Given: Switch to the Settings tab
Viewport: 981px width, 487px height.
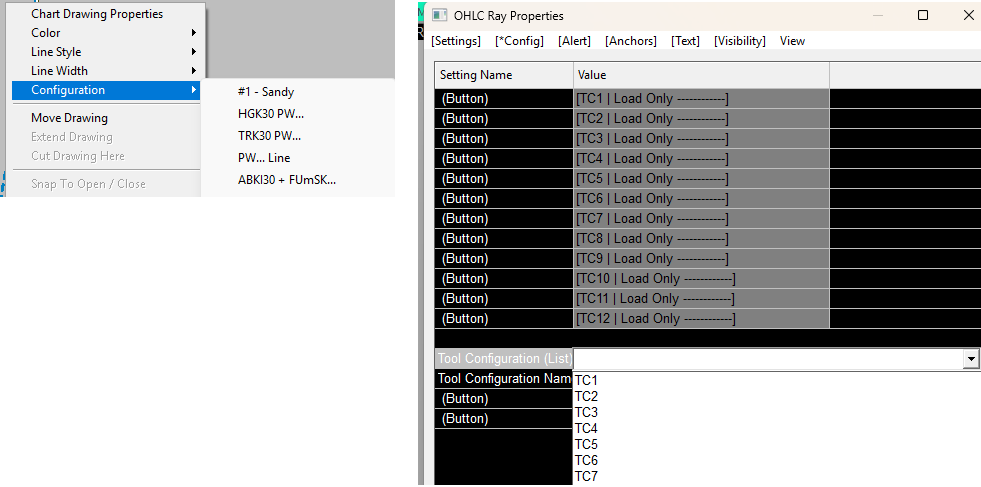Looking at the screenshot, I should 456,41.
